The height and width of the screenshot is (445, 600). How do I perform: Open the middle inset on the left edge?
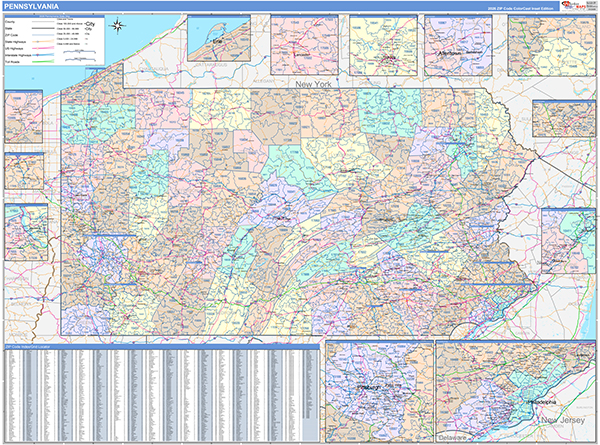click(24, 171)
